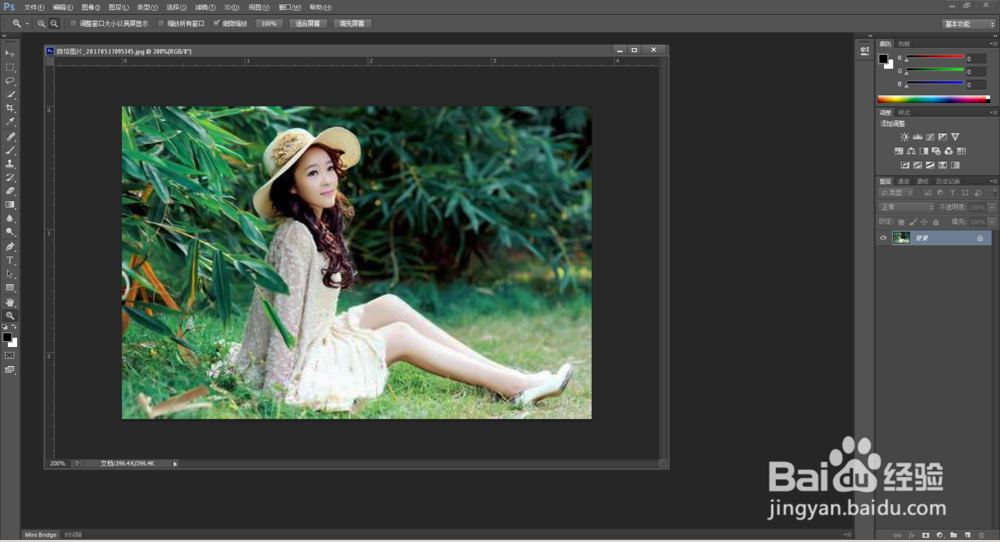Toggle lock position
The height and width of the screenshot is (542, 1000).
point(924,222)
